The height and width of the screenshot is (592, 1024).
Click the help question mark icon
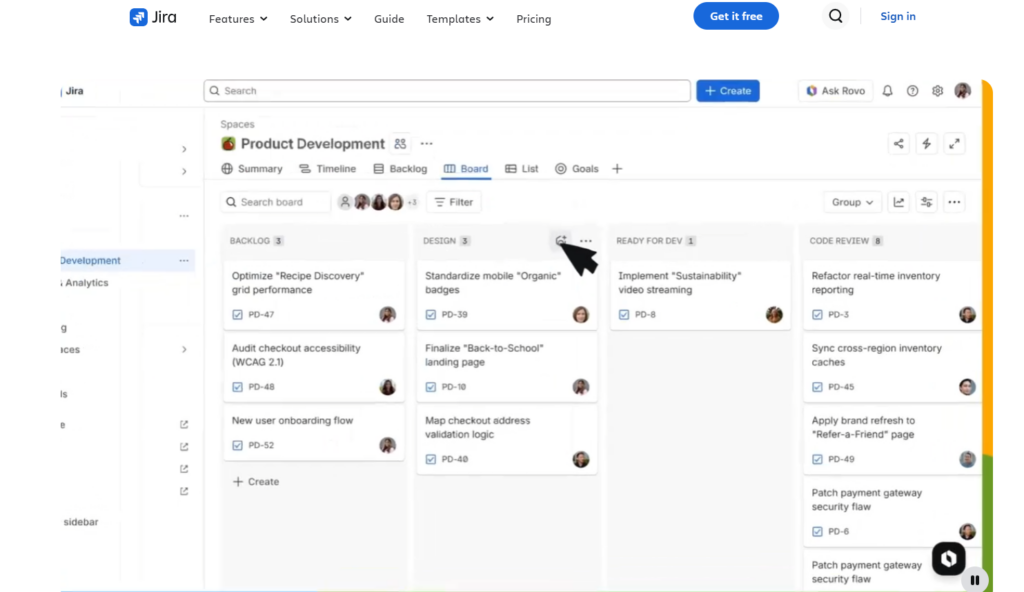[x=912, y=91]
